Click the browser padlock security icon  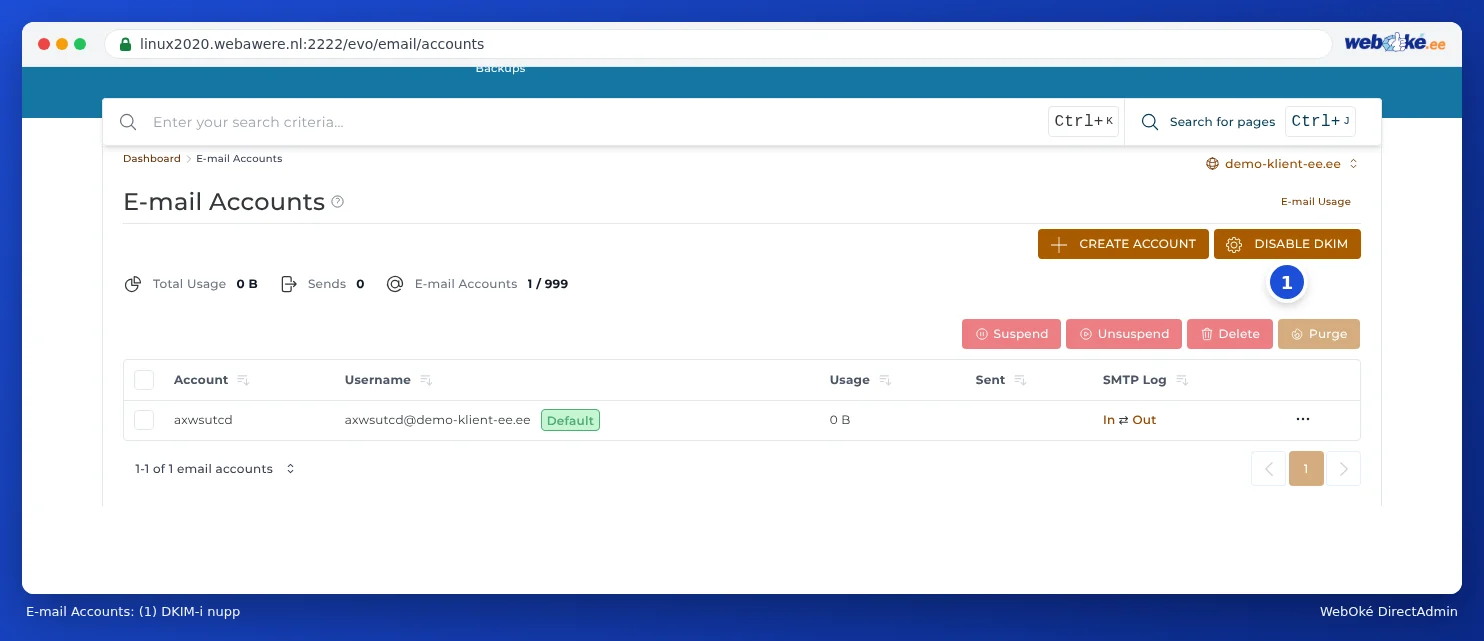click(125, 44)
